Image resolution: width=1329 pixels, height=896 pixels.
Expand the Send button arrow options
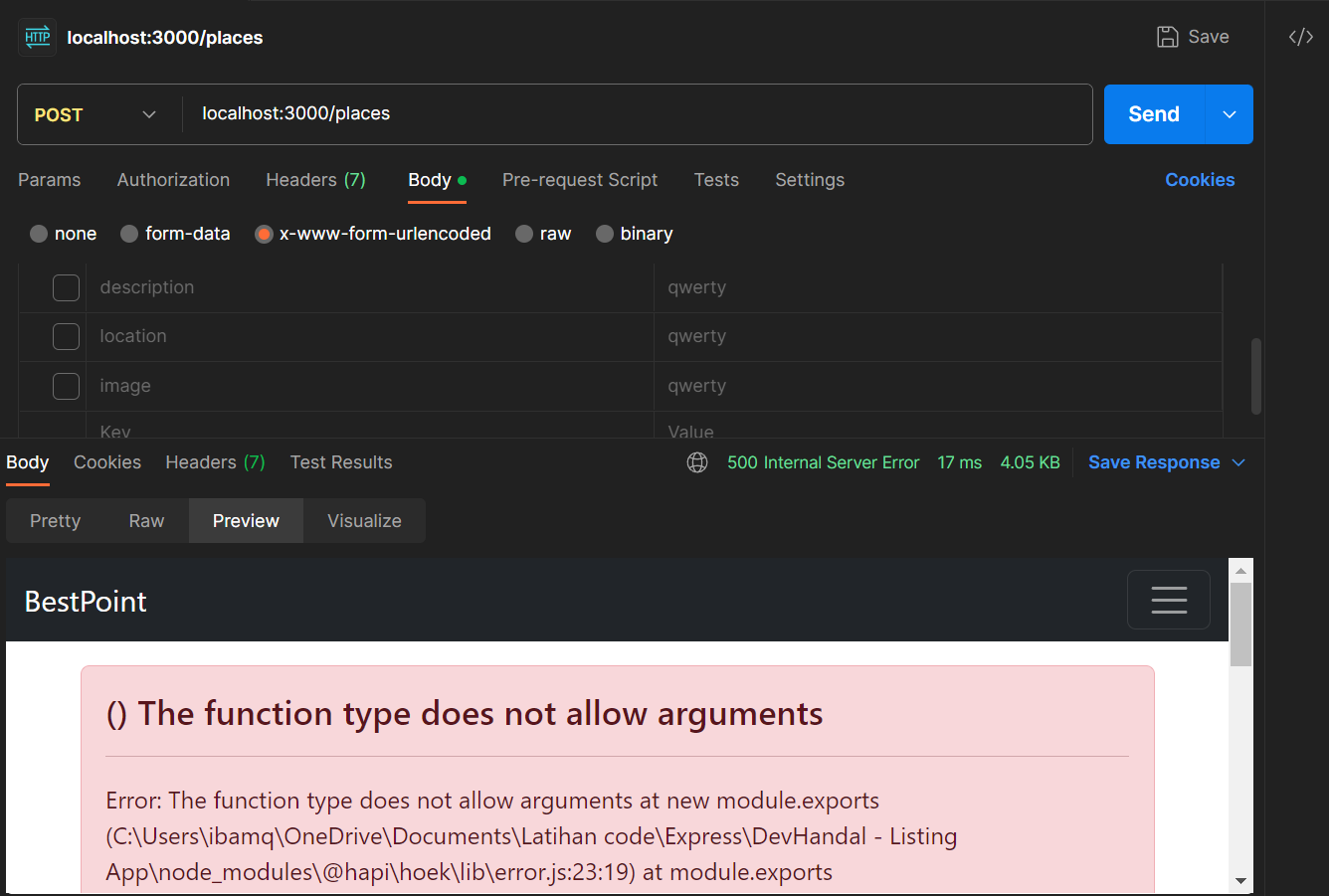(x=1230, y=114)
